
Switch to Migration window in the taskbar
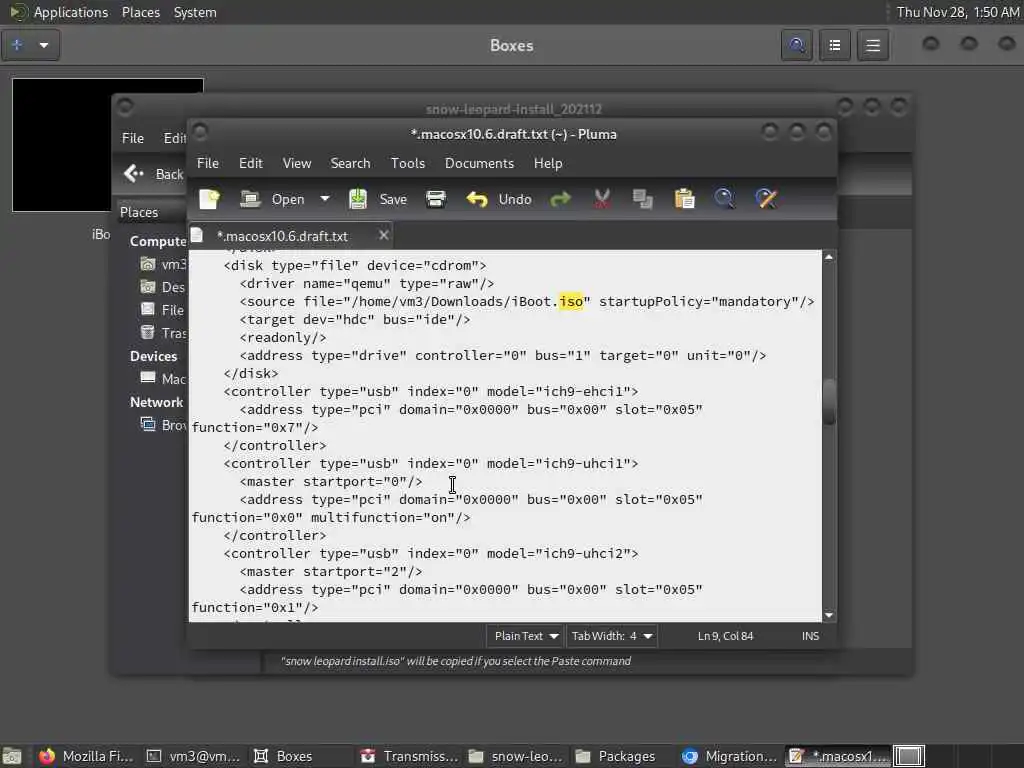tap(729, 756)
